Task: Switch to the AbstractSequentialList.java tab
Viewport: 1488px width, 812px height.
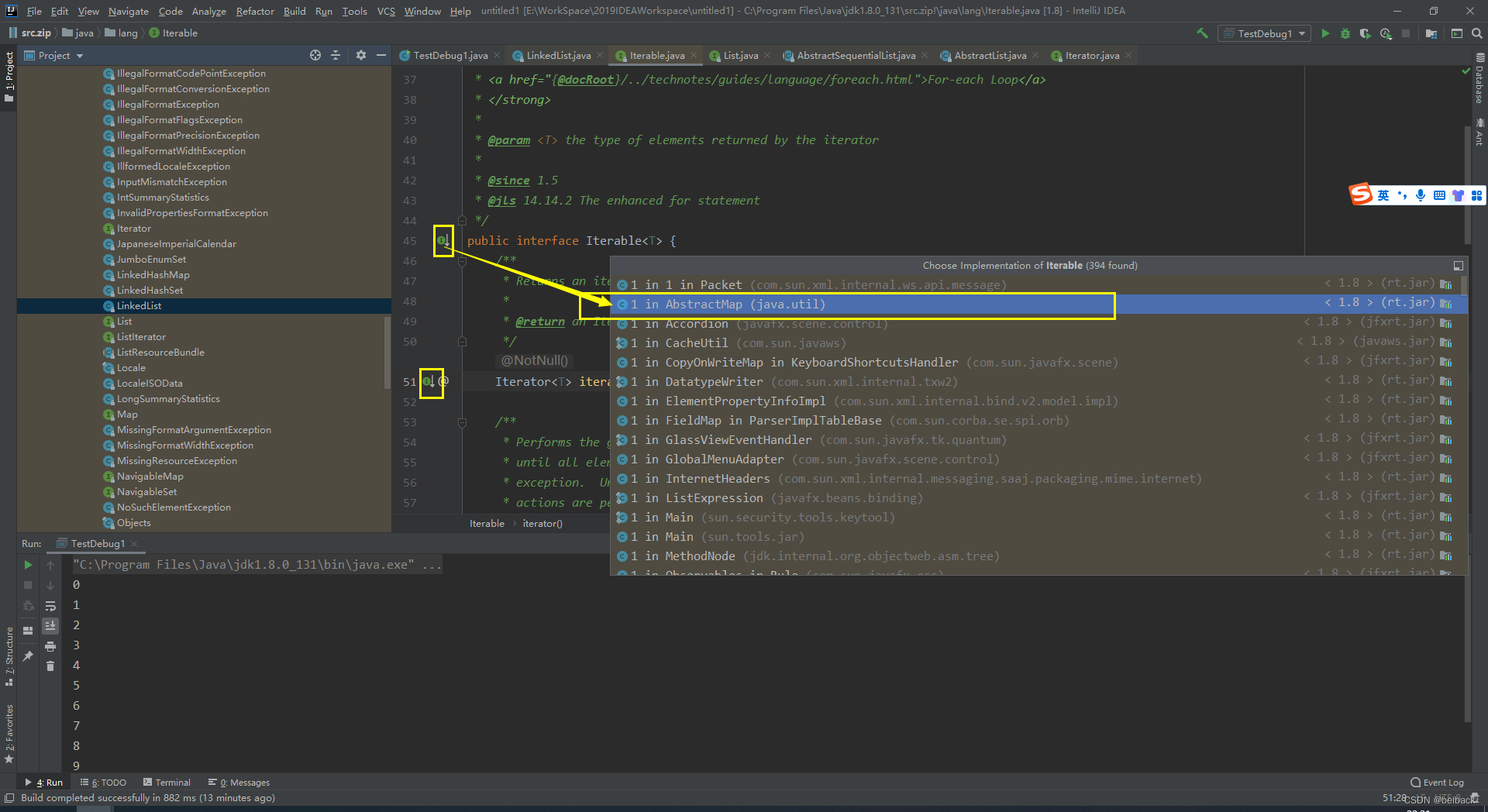Action: (856, 56)
